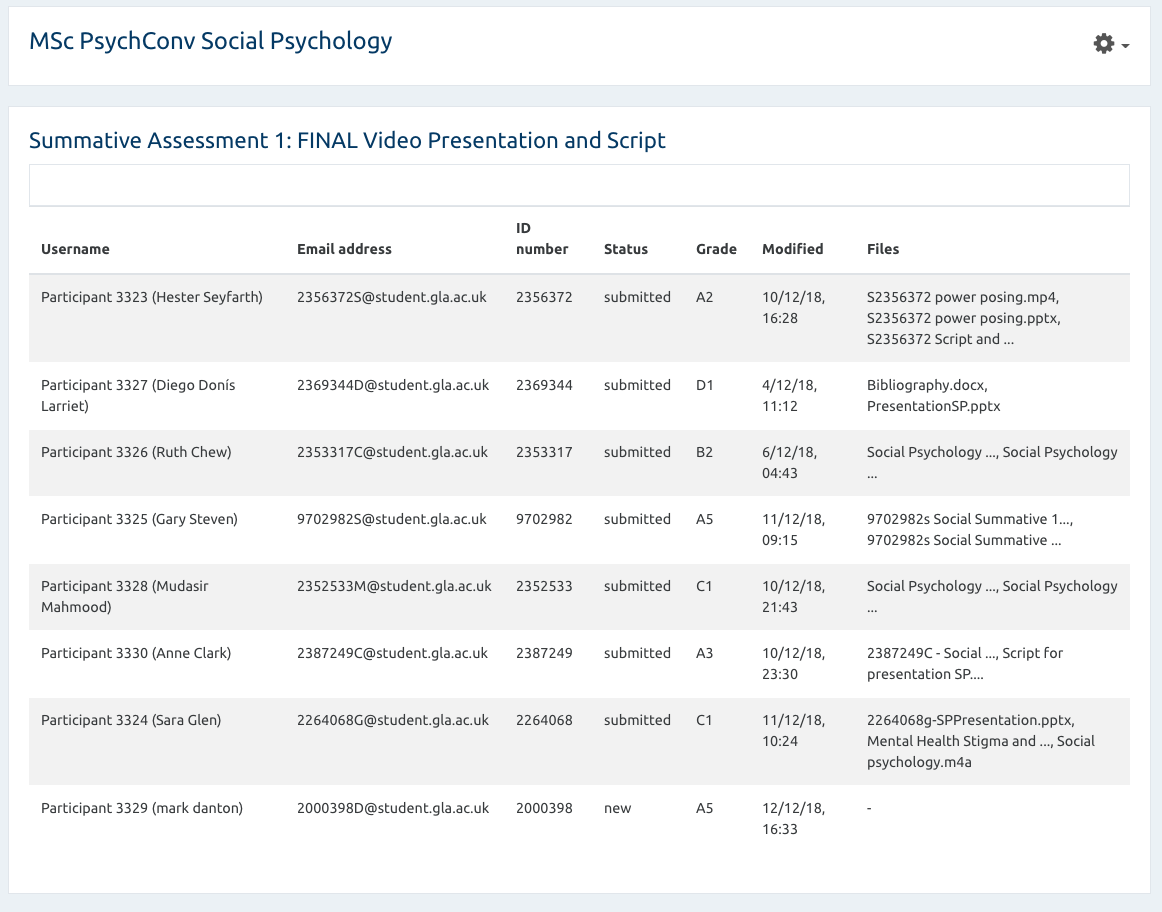Sort by Email address column header
The image size is (1162, 912).
coord(344,249)
